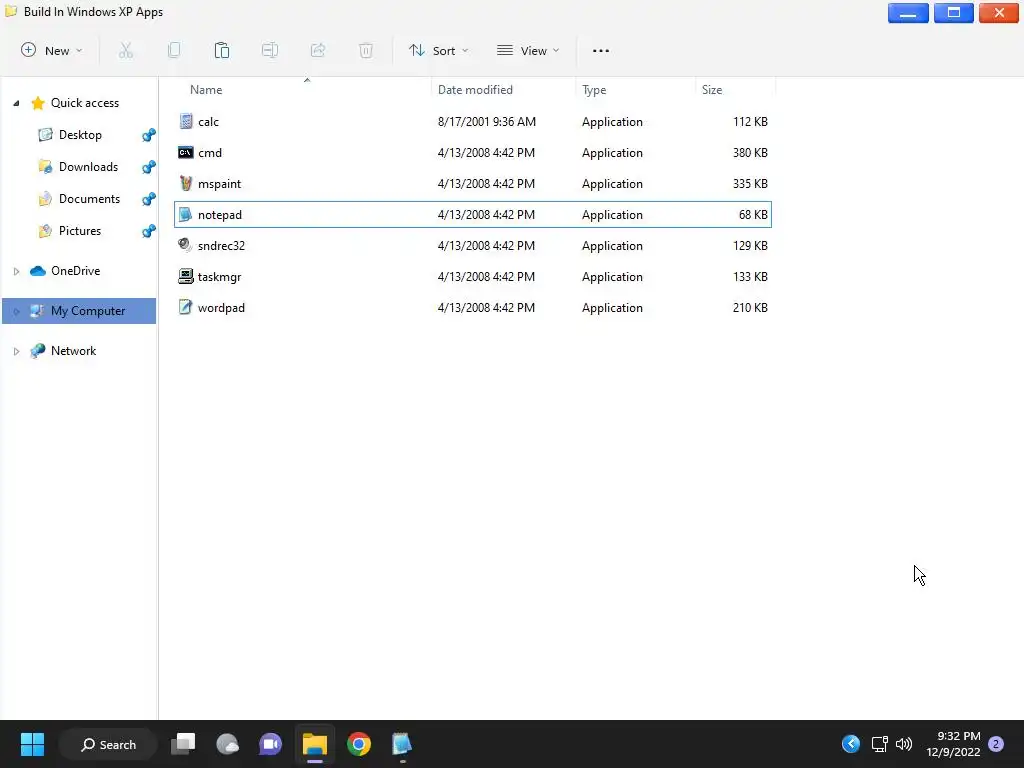This screenshot has width=1024, height=768.
Task: Open Pictures in navigation pane
Action: 80,231
